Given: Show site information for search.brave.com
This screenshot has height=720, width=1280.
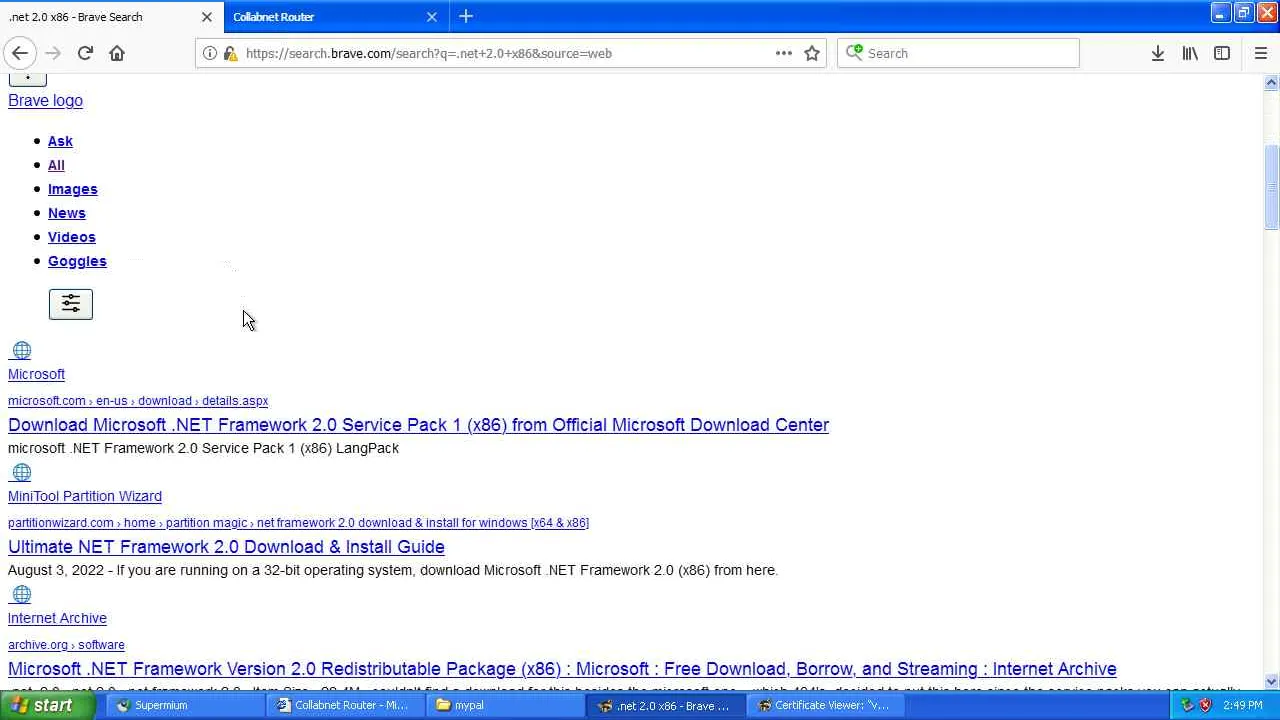Looking at the screenshot, I should click(x=210, y=53).
